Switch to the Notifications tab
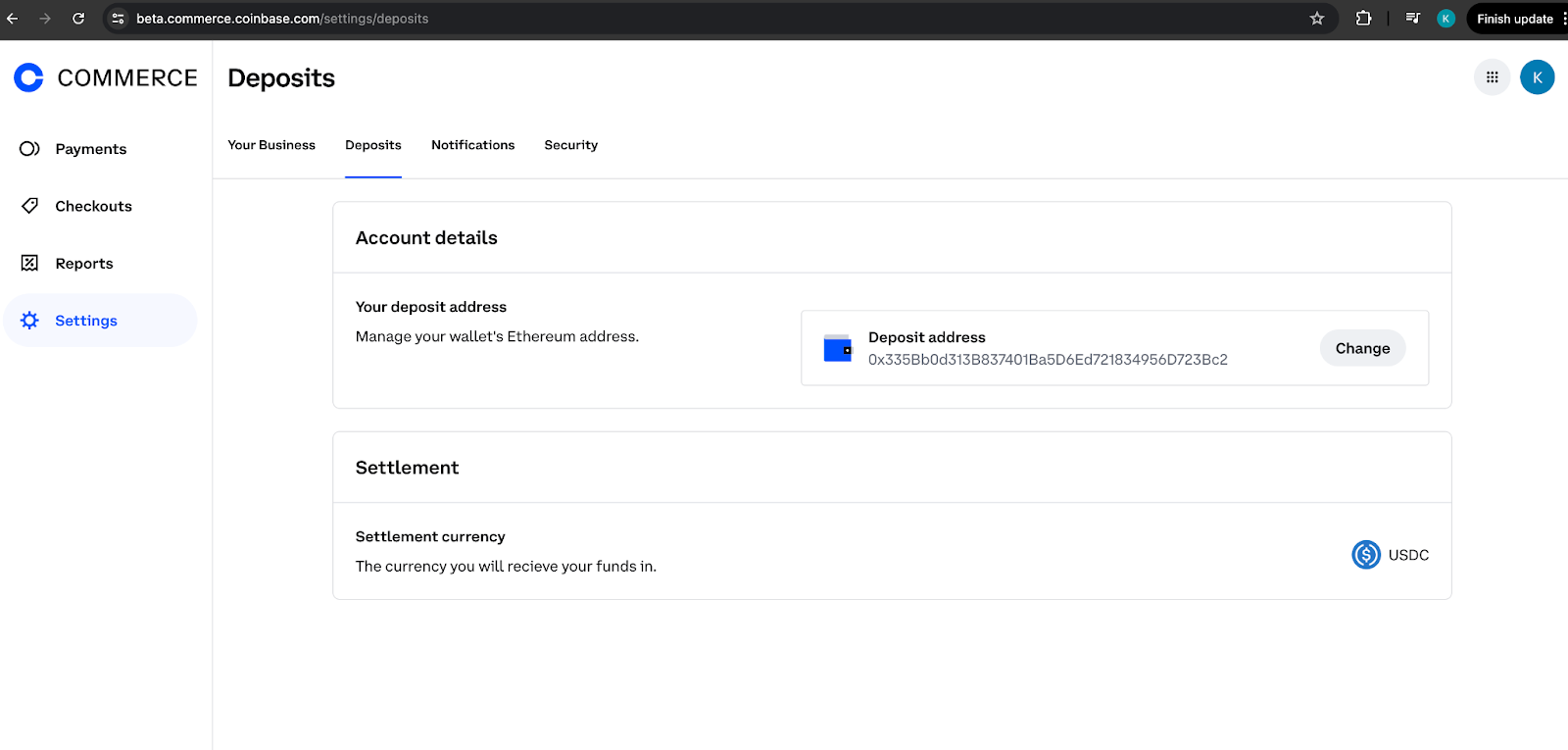This screenshot has height=750, width=1568. click(472, 145)
